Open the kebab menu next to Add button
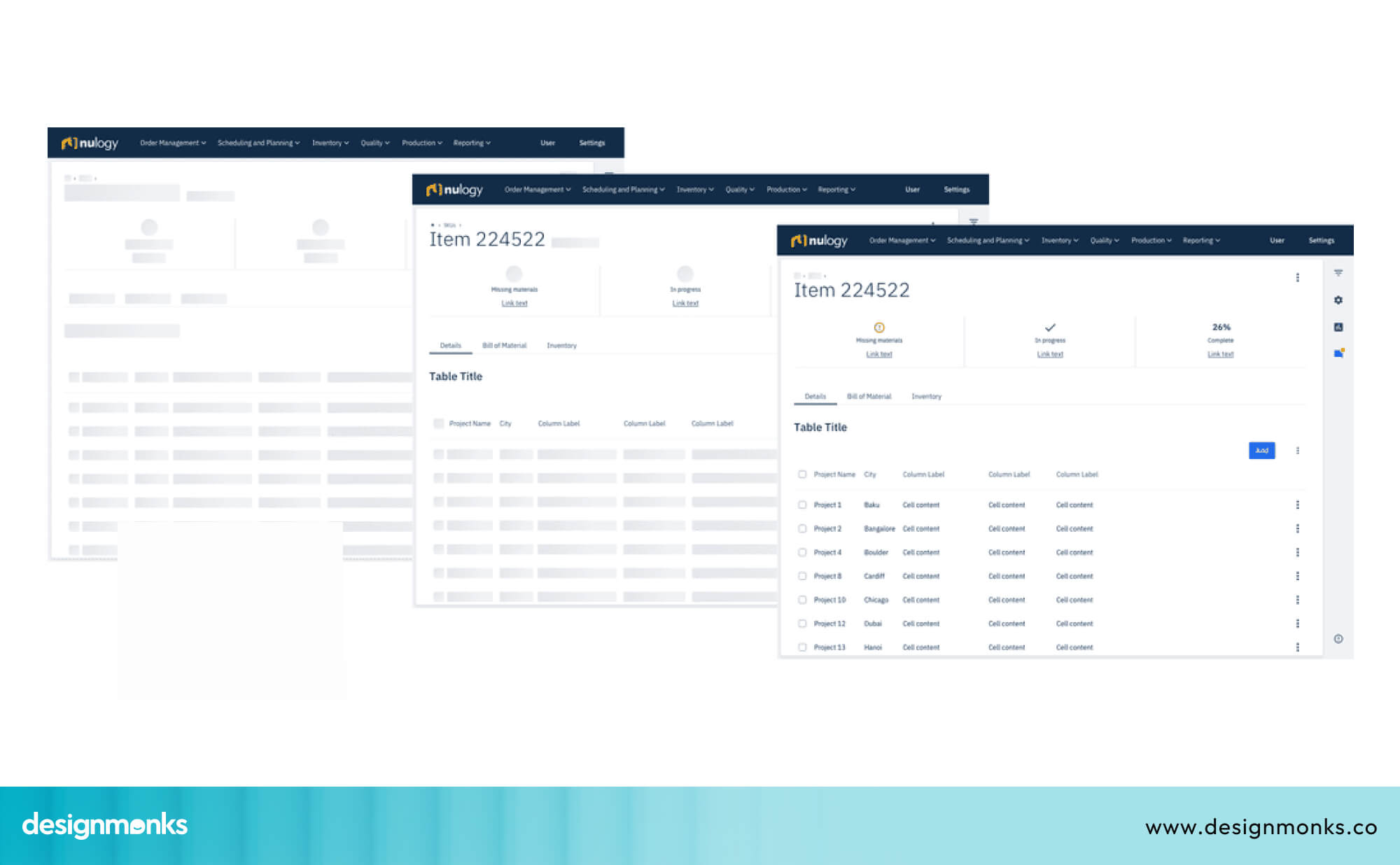 1298,451
